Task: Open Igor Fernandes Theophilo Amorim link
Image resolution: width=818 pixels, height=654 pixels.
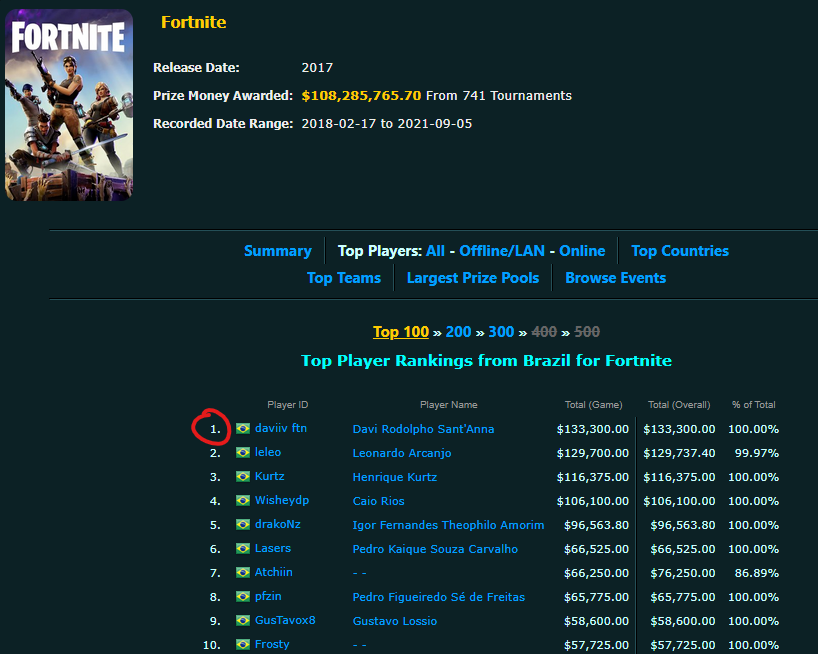Action: coord(448,525)
